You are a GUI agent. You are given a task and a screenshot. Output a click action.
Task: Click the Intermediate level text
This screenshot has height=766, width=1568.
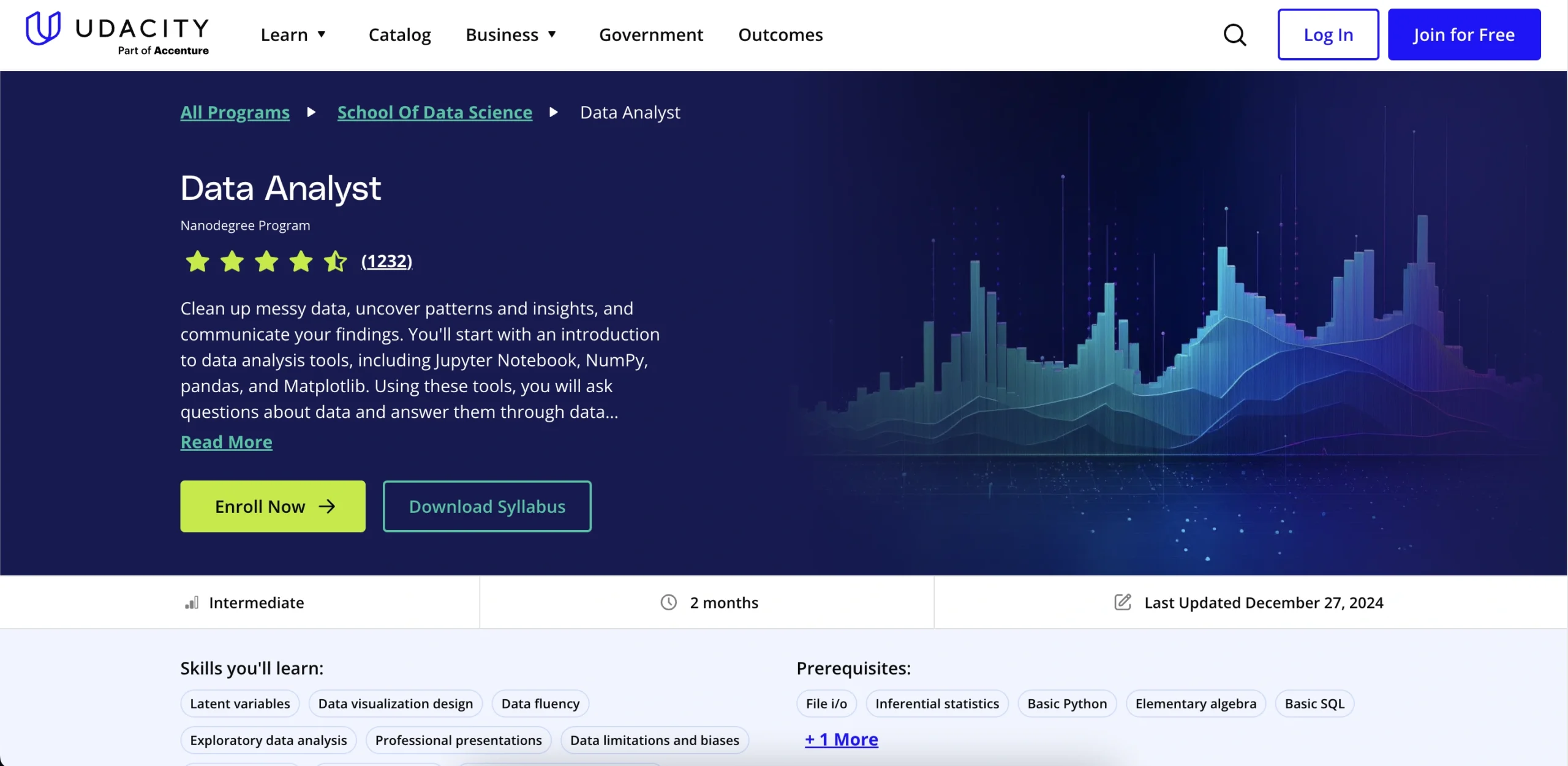pyautogui.click(x=256, y=602)
